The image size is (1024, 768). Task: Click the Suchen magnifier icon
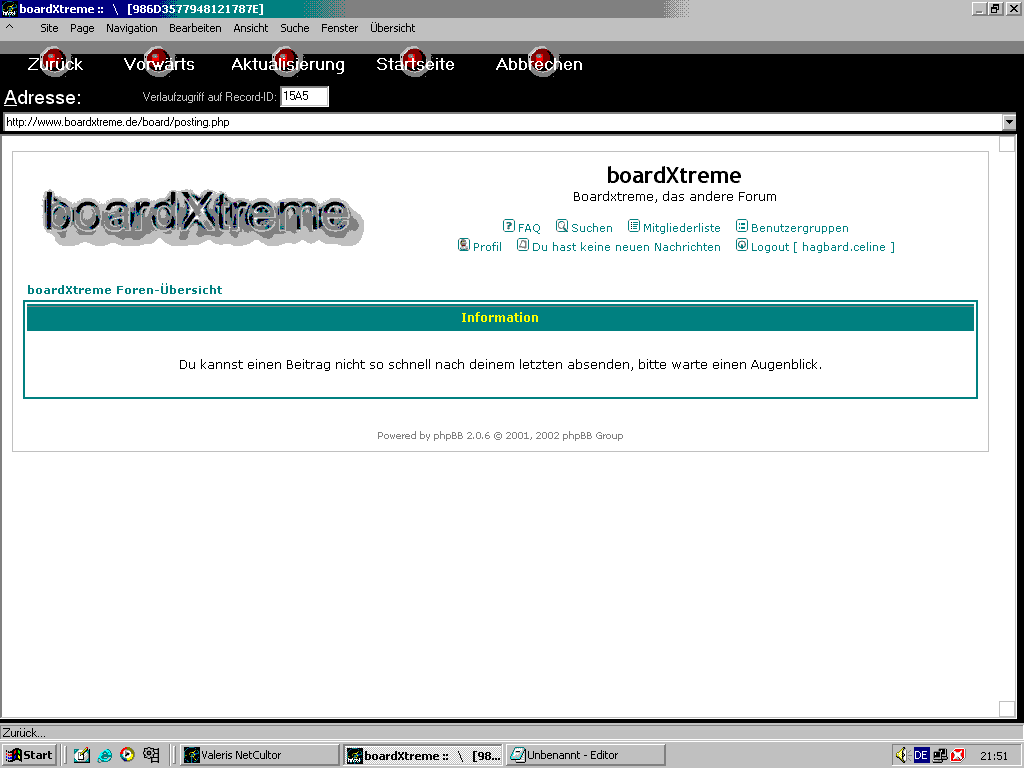(562, 227)
